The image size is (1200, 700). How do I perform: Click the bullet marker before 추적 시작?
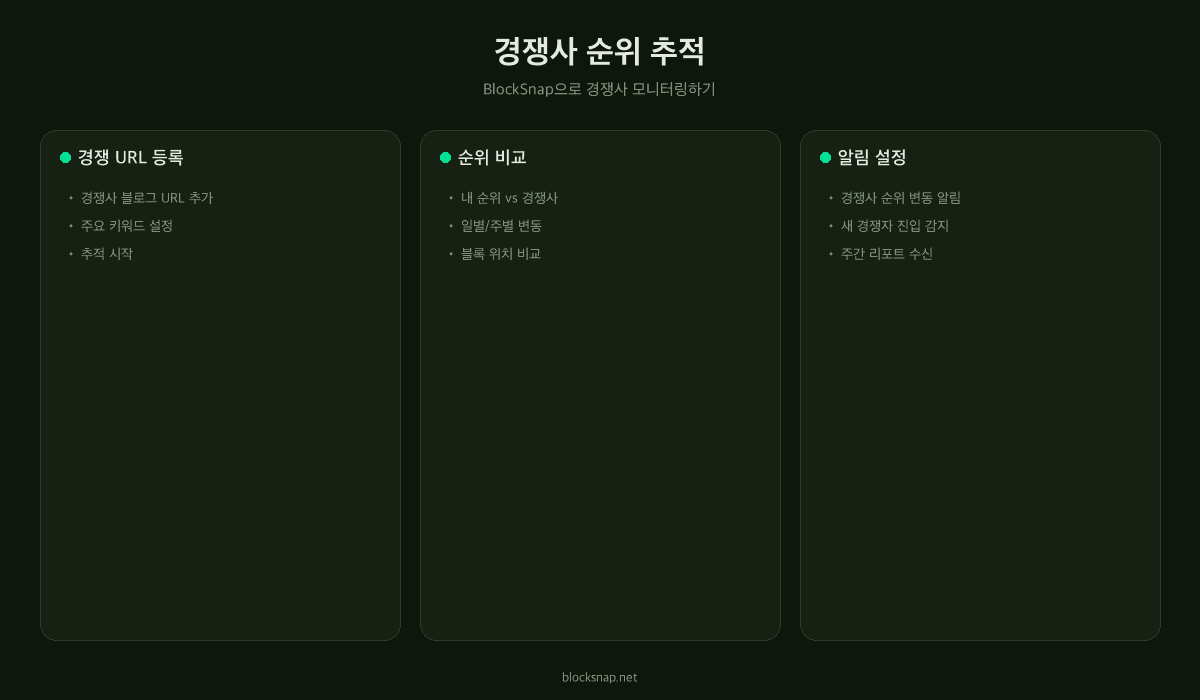coord(70,254)
